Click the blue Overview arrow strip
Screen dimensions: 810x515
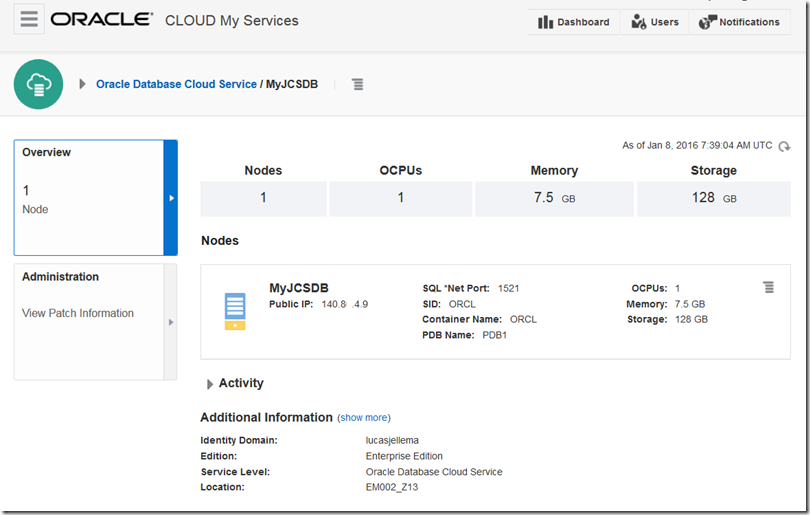(171, 198)
